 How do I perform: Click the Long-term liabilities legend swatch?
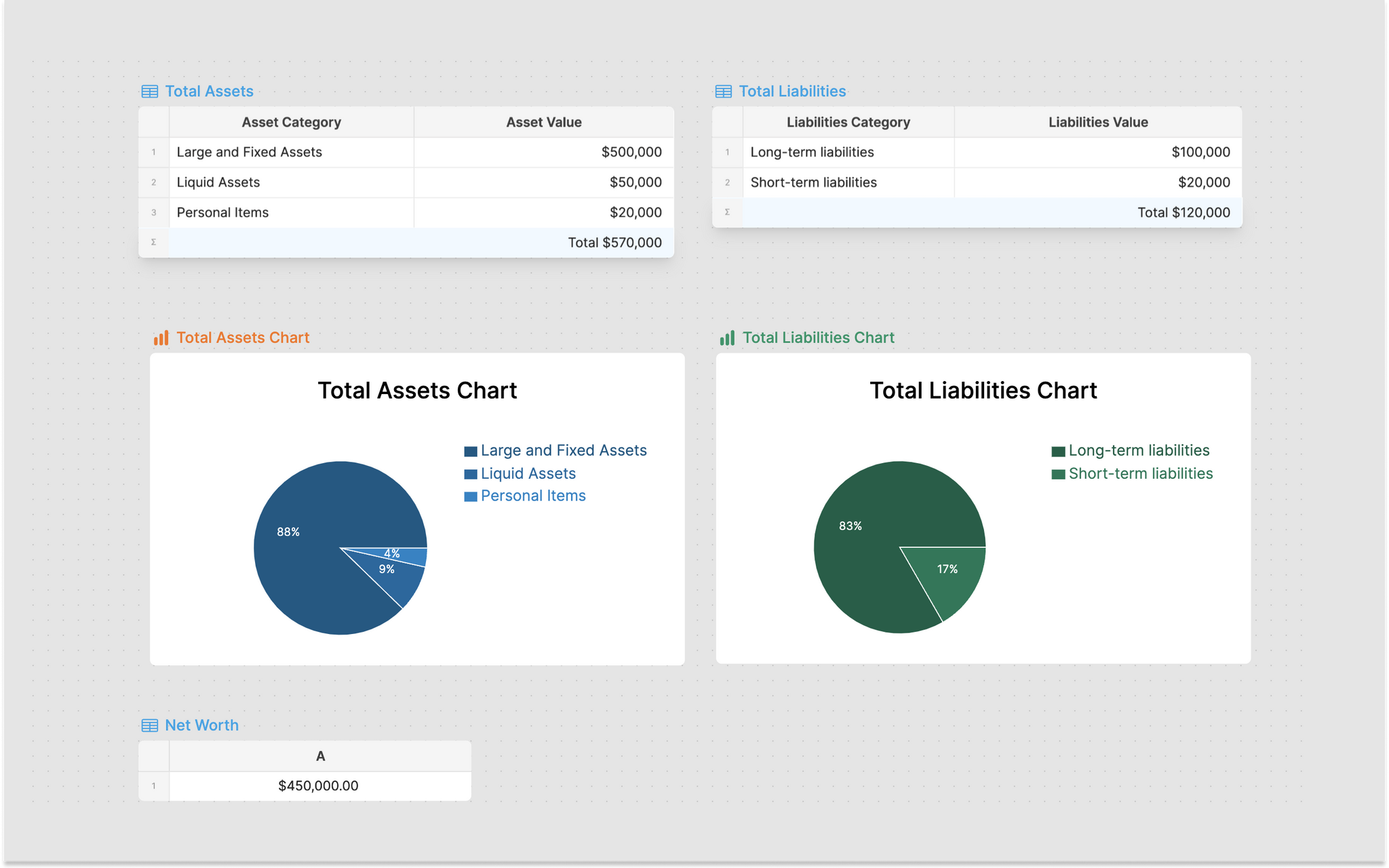point(1058,452)
